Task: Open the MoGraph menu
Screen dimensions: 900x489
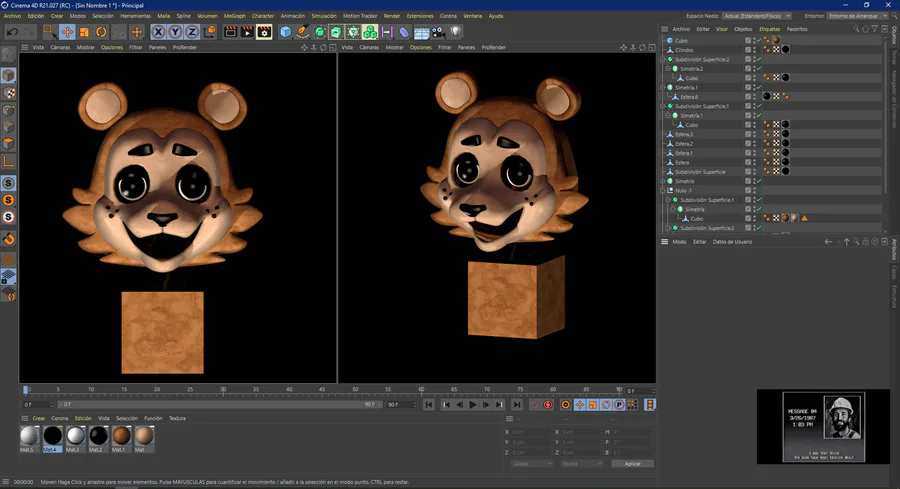Action: tap(234, 16)
